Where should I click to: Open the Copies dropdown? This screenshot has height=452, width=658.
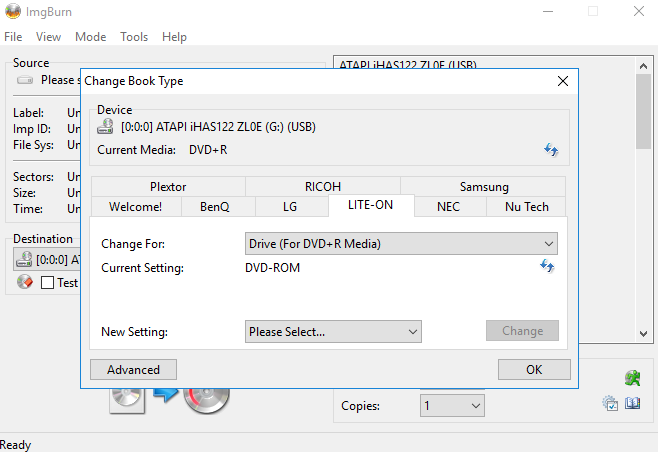tap(452, 406)
